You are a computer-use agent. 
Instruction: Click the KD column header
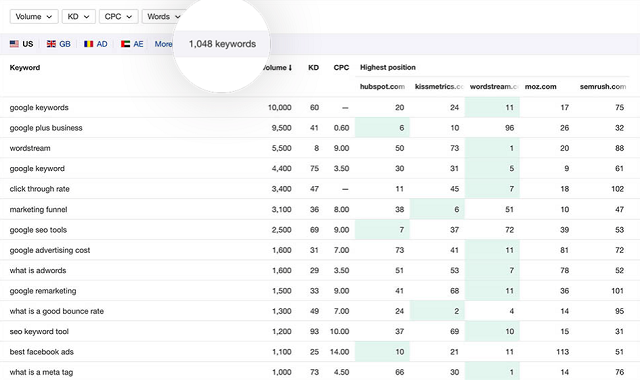313,68
